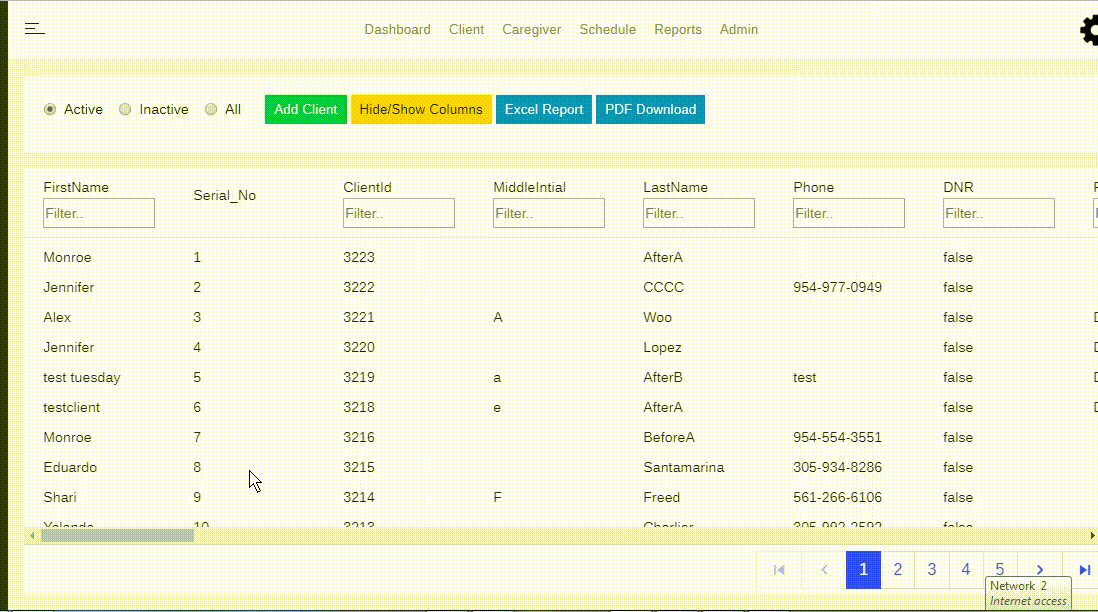
Task: Click last name AfterB
Action: coord(662,377)
